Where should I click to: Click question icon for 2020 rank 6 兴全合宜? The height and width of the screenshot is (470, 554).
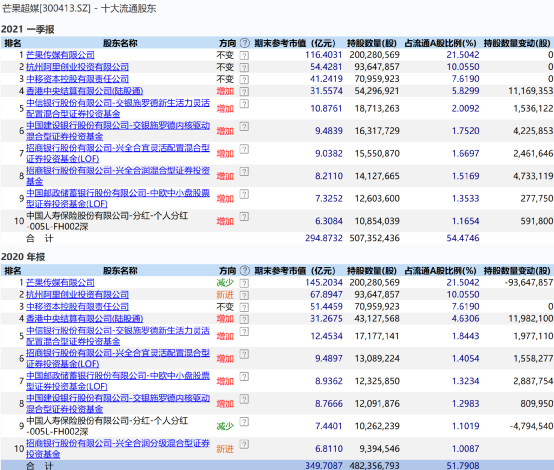[244, 354]
